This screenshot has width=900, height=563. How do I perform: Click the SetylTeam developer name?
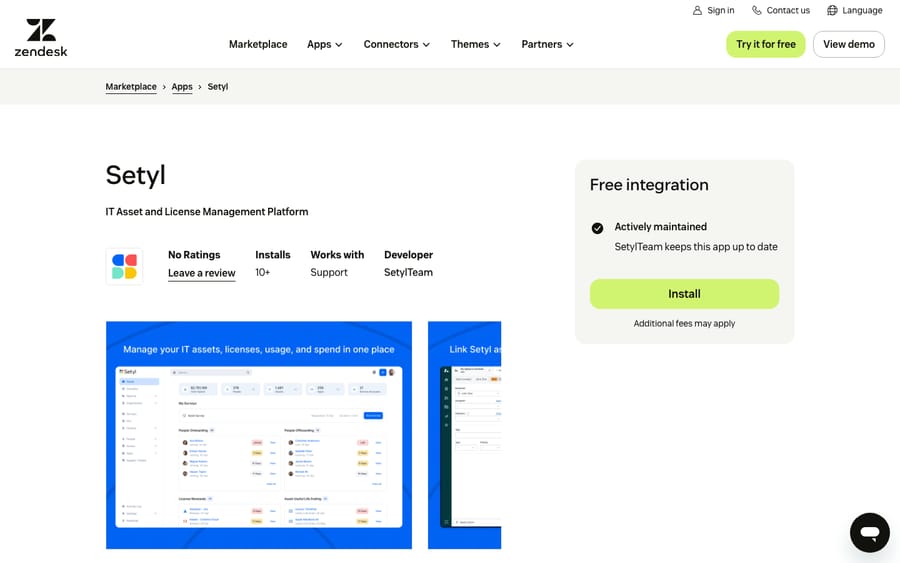click(x=408, y=273)
